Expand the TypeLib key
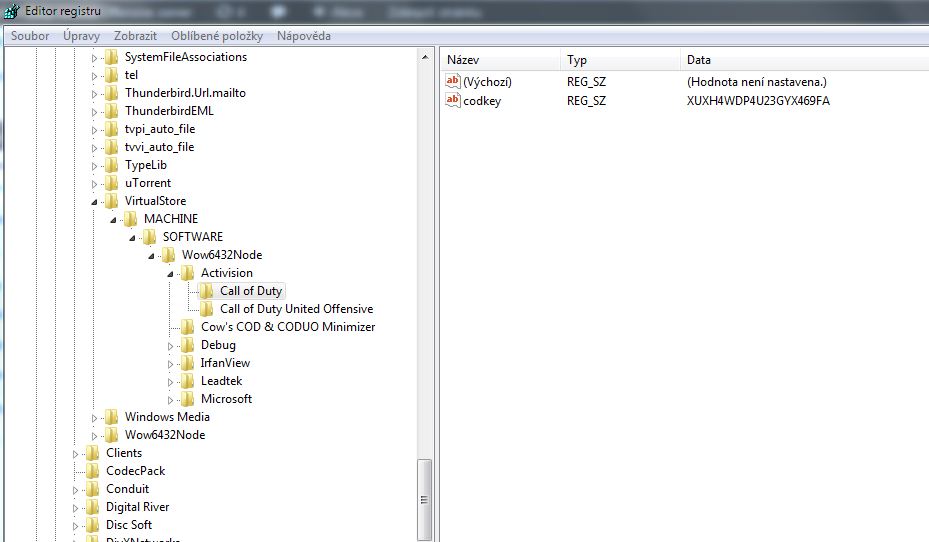The height and width of the screenshot is (542, 929). click(94, 166)
